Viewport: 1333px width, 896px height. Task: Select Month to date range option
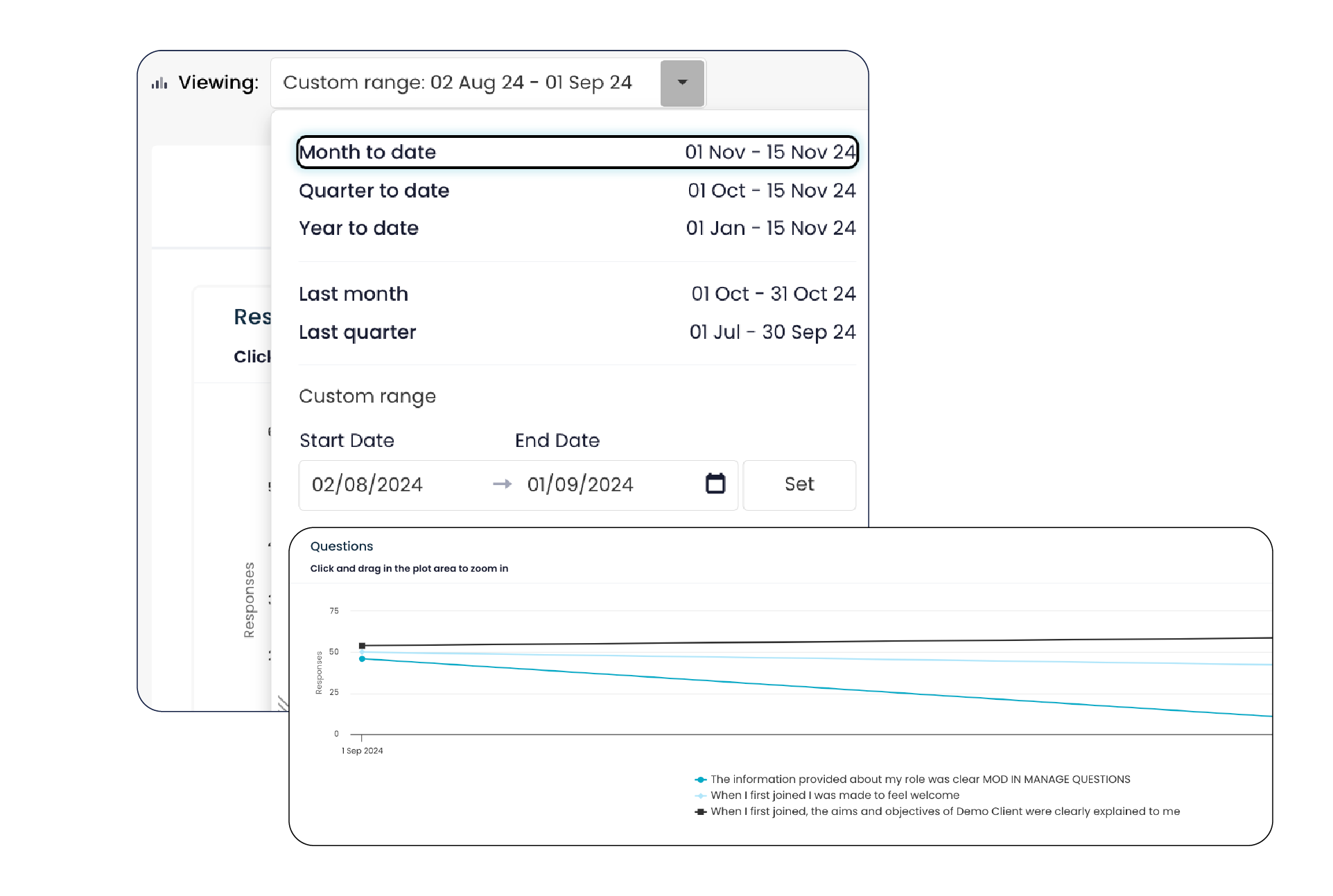tap(577, 152)
